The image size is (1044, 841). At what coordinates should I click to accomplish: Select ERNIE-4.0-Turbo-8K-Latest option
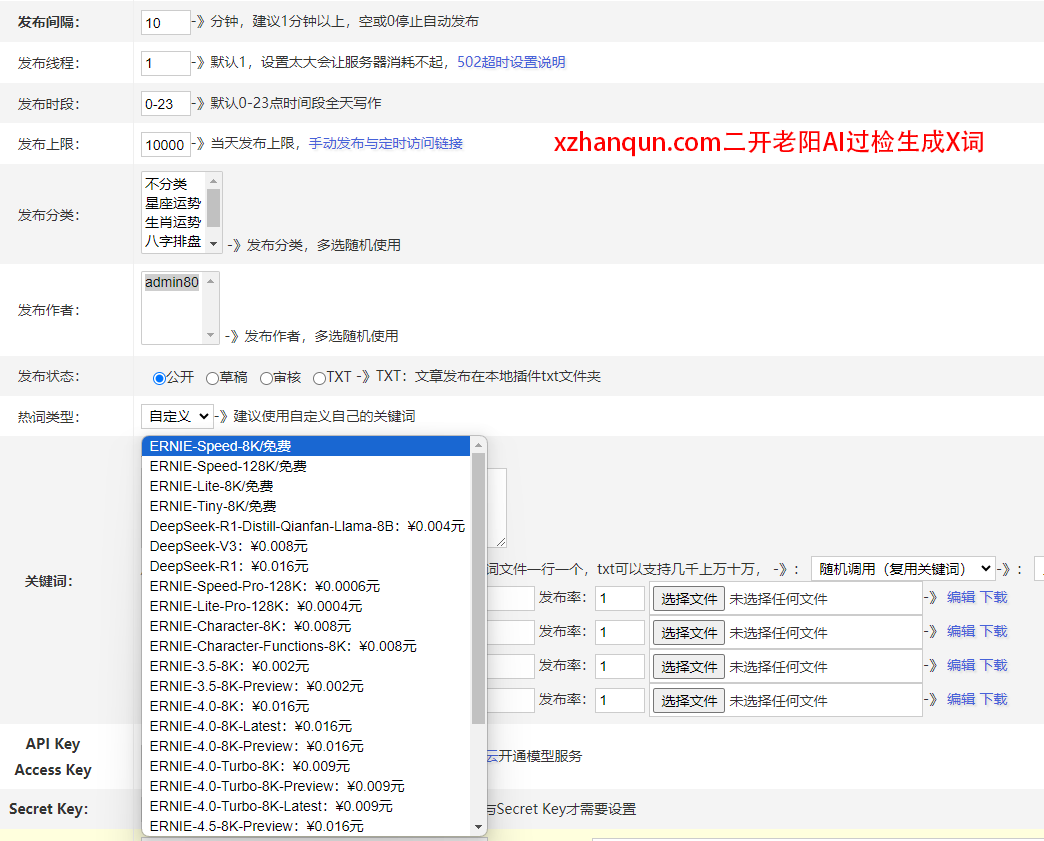pos(306,806)
